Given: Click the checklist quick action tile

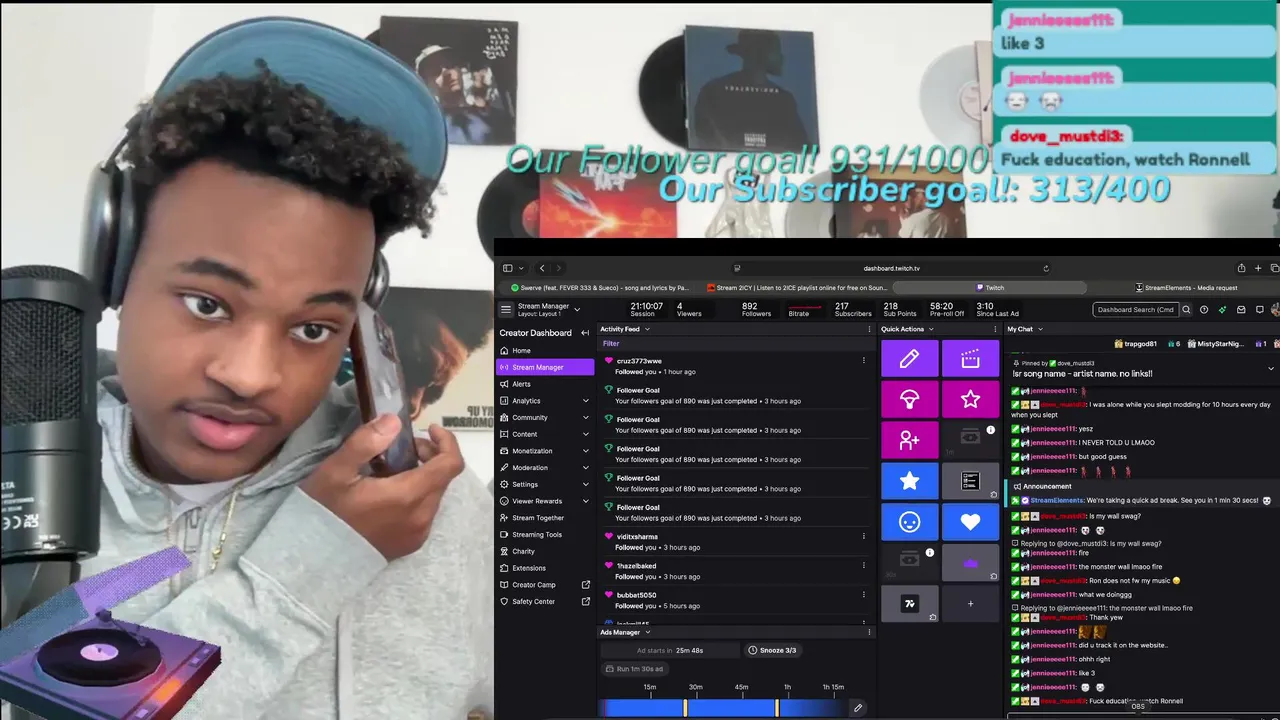Looking at the screenshot, I should (x=970, y=481).
